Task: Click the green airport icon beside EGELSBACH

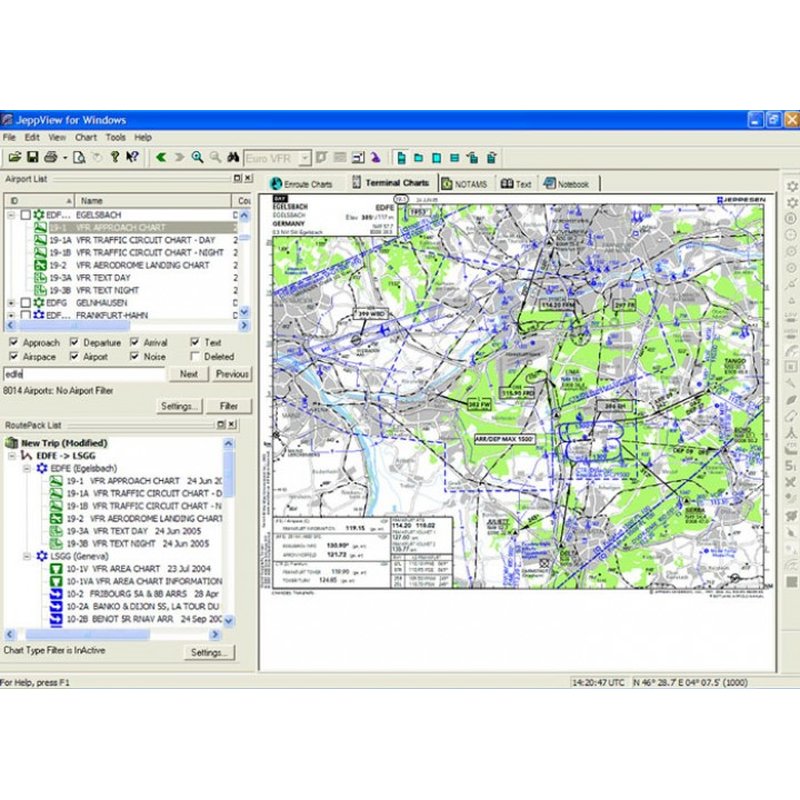Action: 39,215
